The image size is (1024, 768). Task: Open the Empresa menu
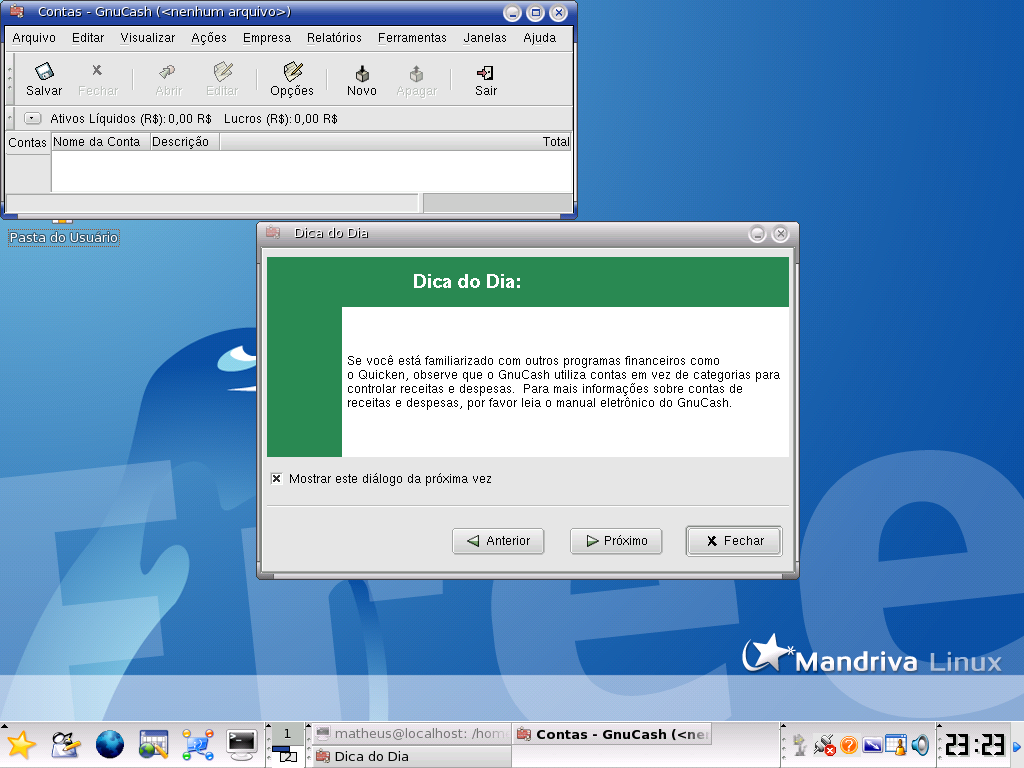click(267, 38)
